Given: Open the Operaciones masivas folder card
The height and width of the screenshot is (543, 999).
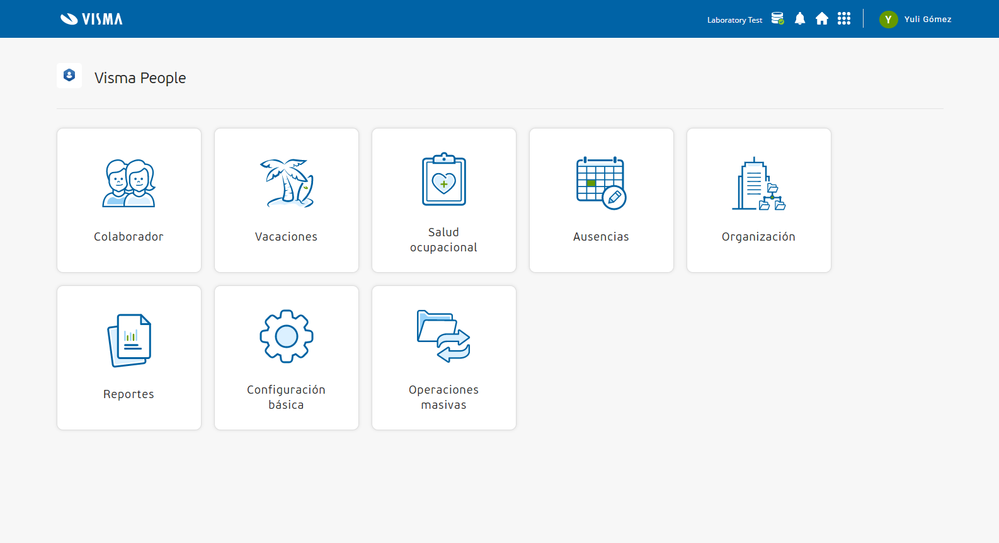Looking at the screenshot, I should (443, 358).
